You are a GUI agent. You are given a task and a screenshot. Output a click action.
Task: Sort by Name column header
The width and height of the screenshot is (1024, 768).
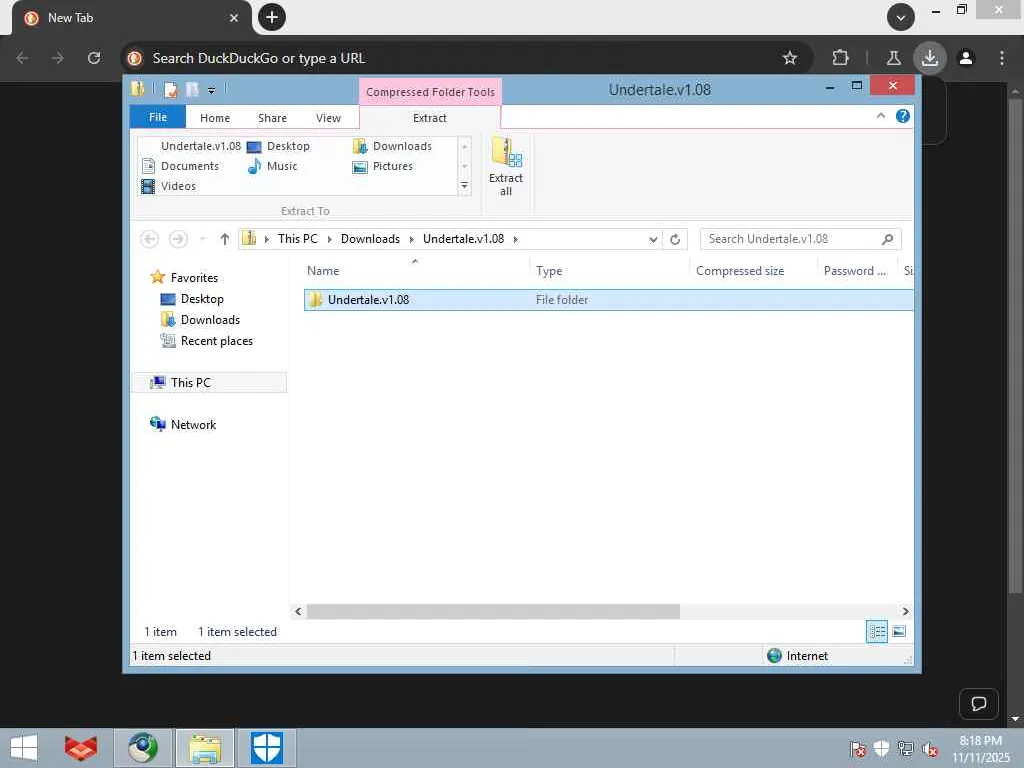(x=323, y=270)
